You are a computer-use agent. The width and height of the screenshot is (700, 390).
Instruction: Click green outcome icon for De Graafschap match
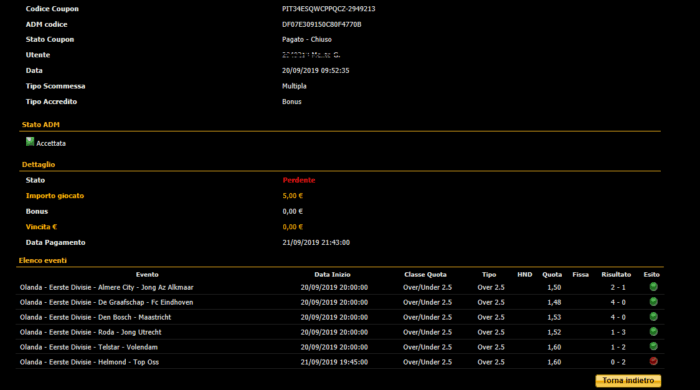click(654, 302)
